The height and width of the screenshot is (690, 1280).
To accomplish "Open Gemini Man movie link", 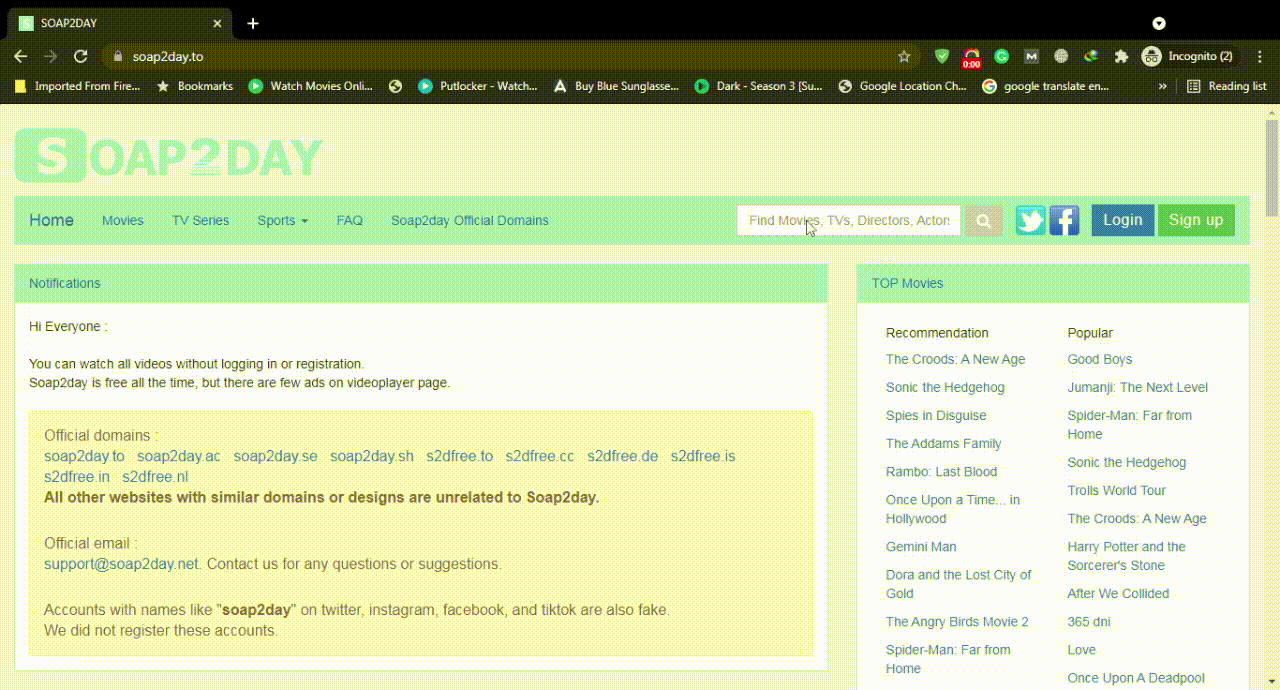I will (x=921, y=547).
